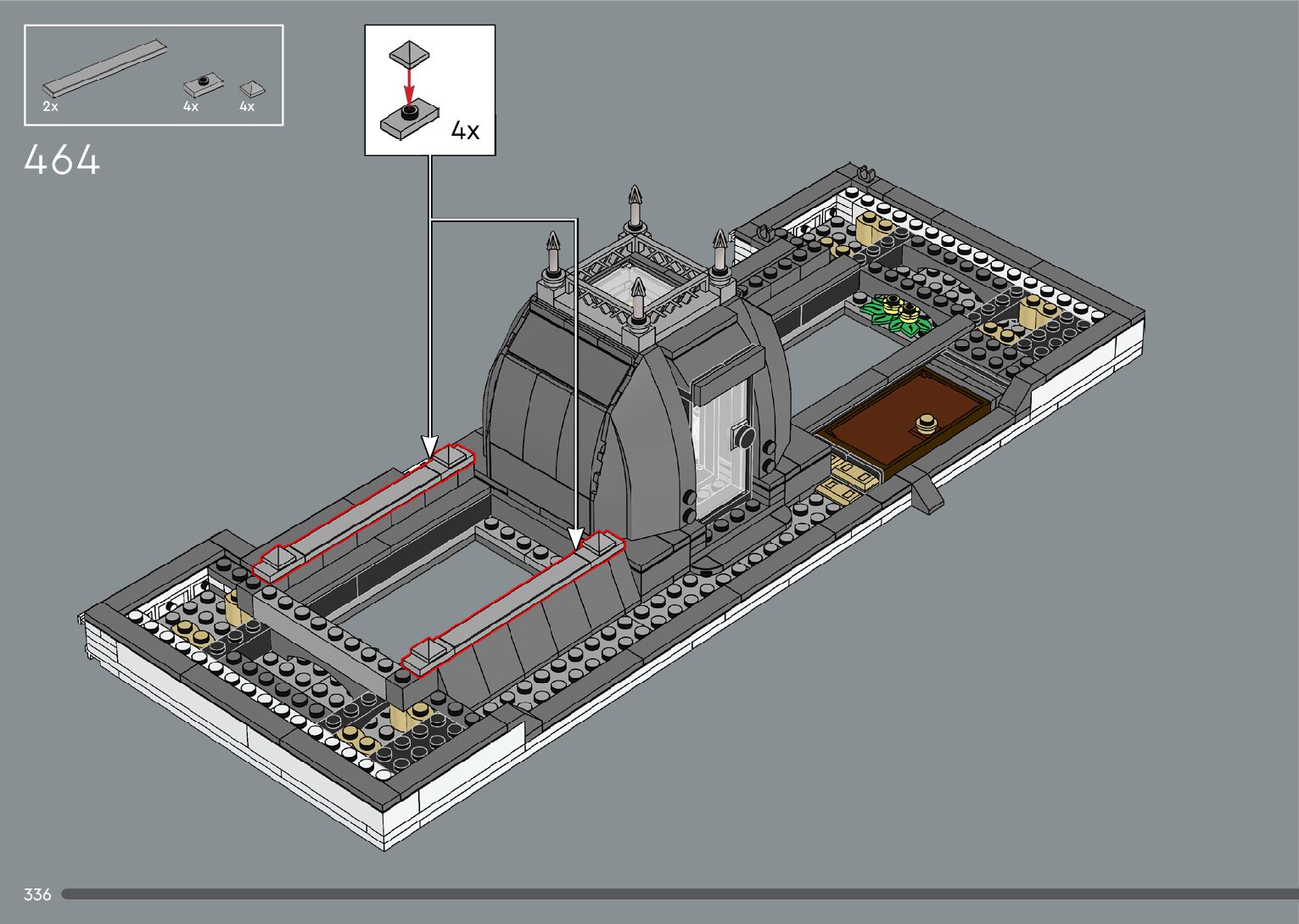The height and width of the screenshot is (924, 1299).
Task: Click the step number 464
Action: 62,160
